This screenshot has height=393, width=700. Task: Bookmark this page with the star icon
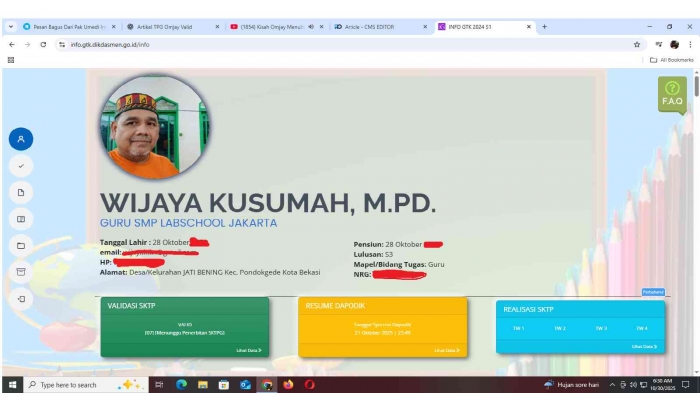point(637,45)
